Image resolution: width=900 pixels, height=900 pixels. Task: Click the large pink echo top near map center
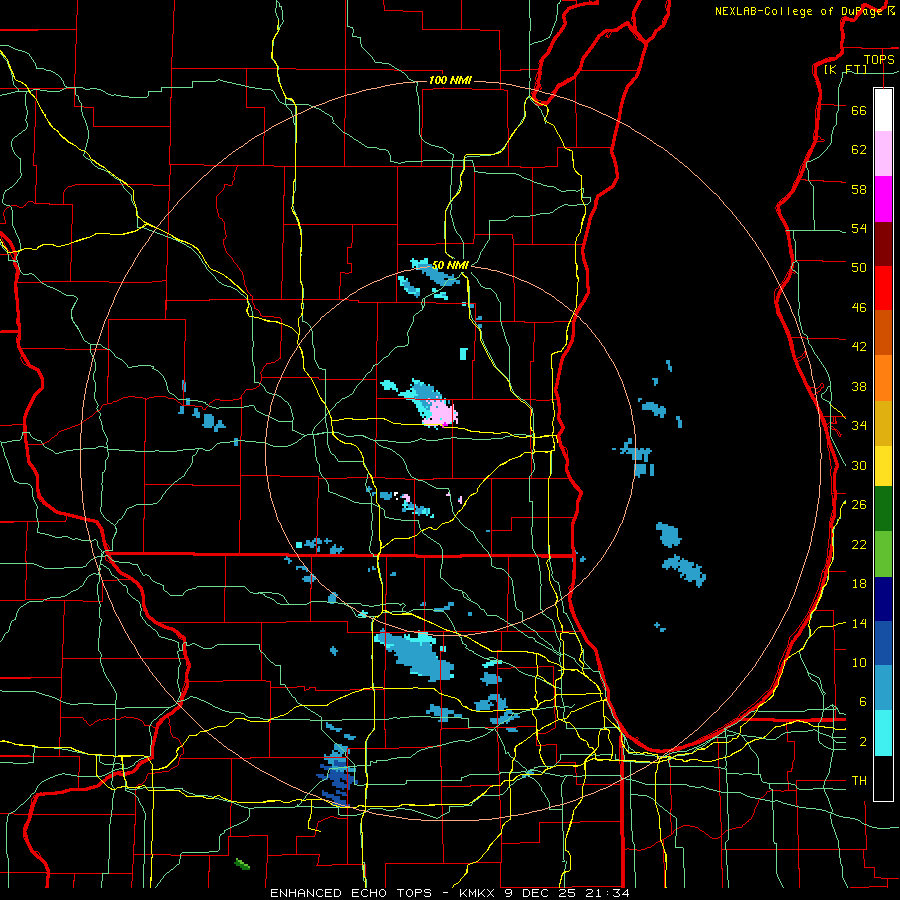[x=440, y=414]
